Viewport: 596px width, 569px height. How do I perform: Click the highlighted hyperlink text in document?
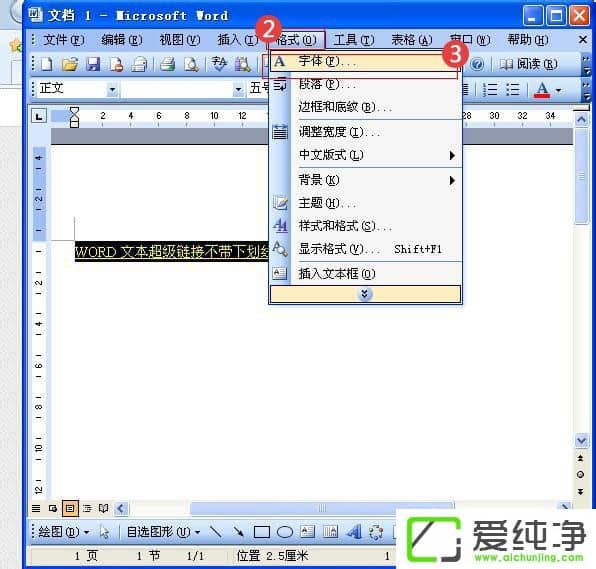tap(172, 252)
